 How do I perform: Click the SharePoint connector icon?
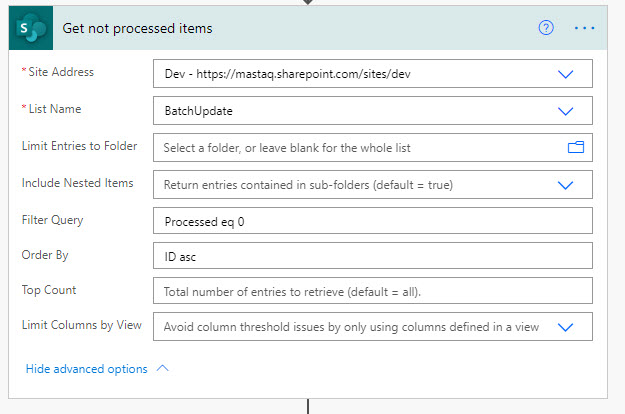(x=31, y=28)
